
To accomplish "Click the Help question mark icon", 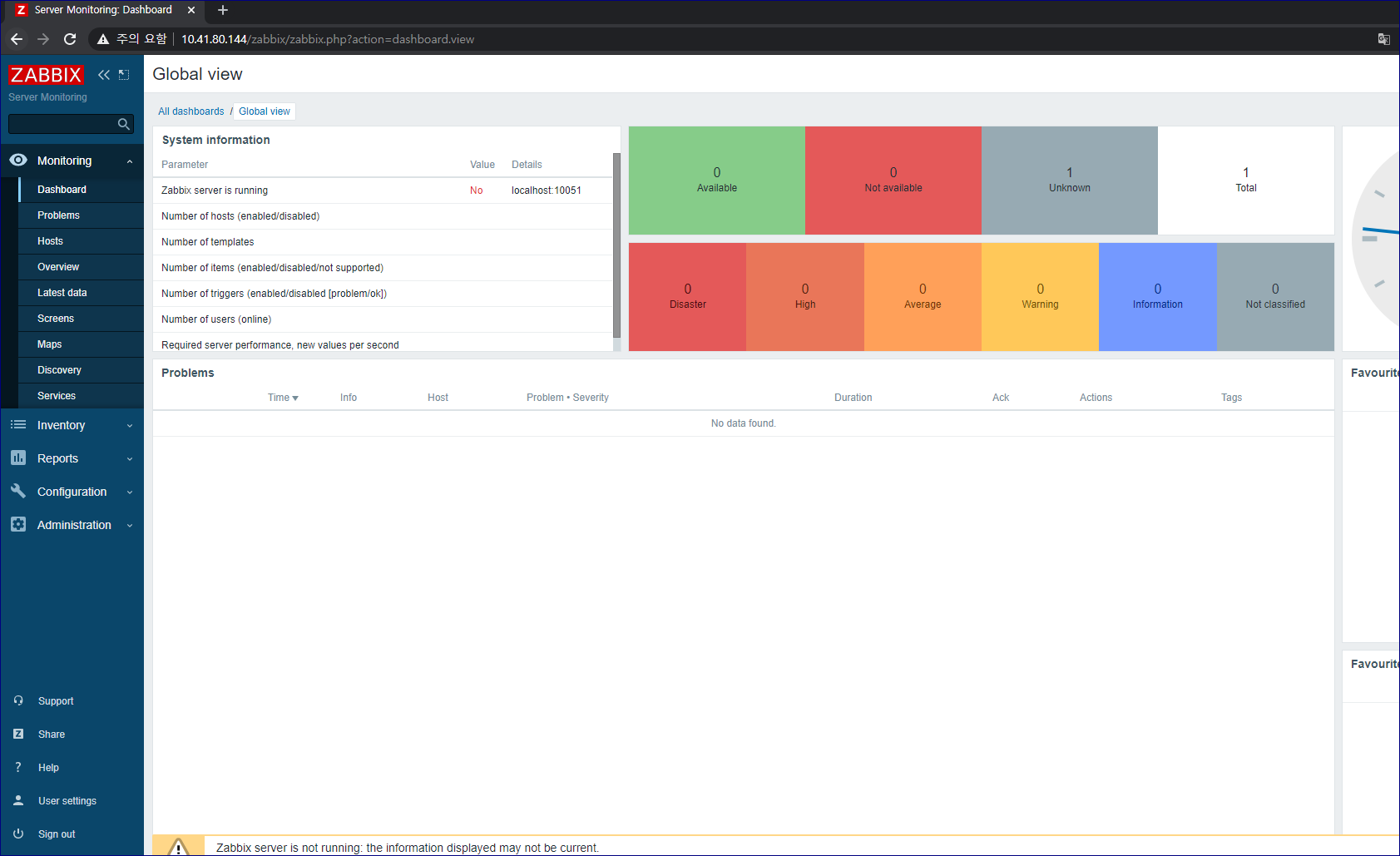I will tap(18, 767).
